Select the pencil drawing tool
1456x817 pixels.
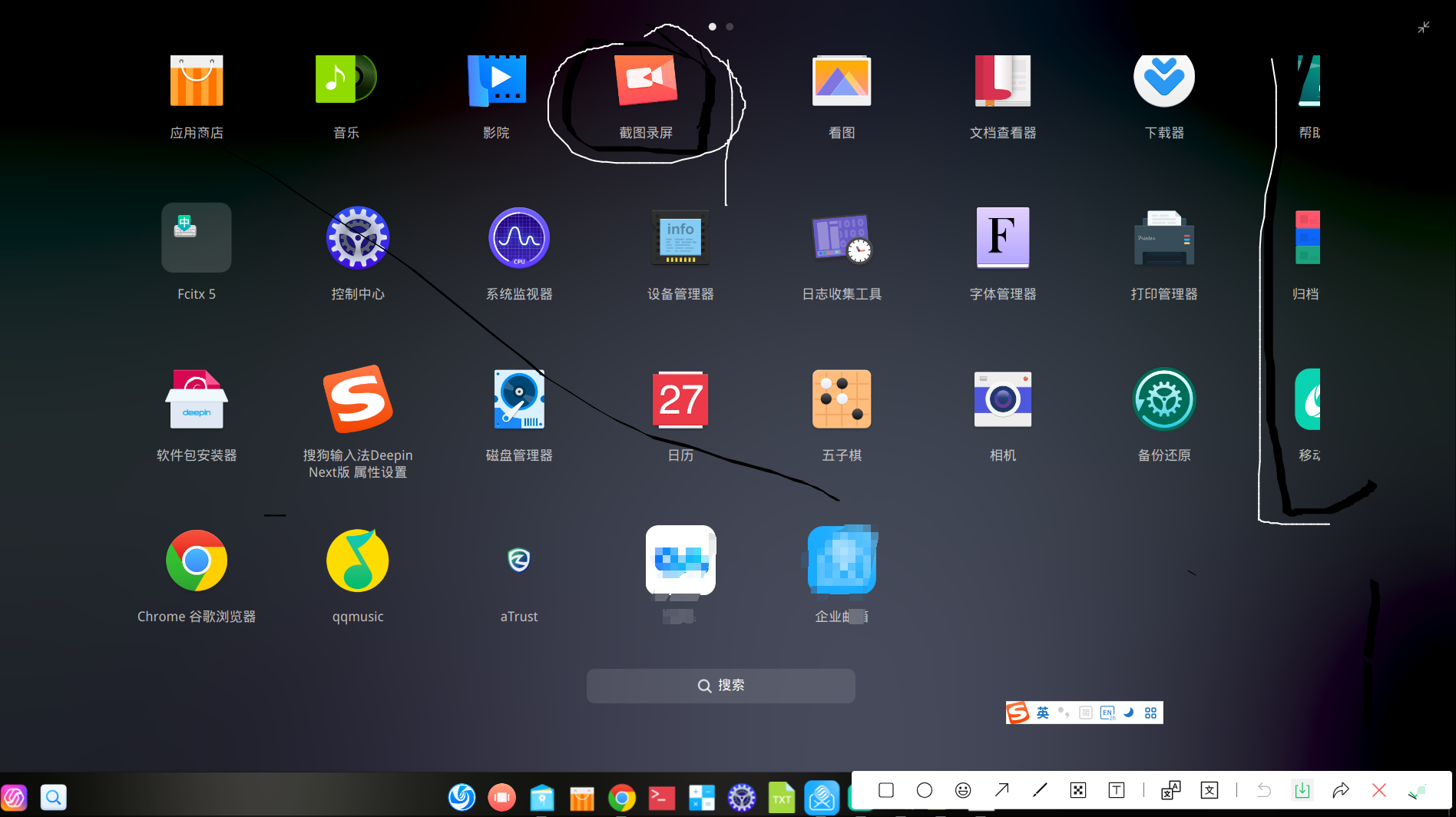pyautogui.click(x=1040, y=790)
